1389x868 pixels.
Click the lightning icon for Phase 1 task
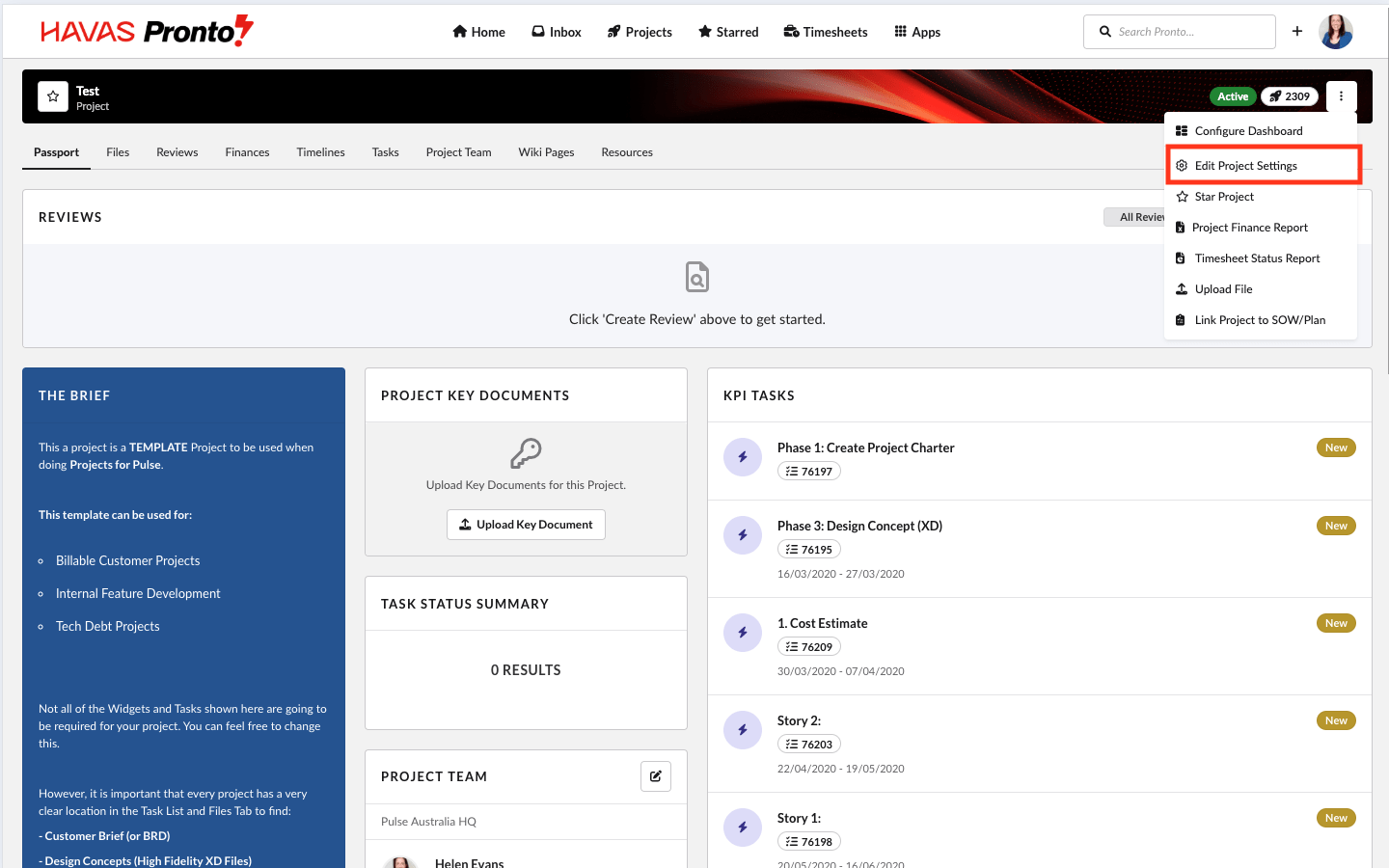pyautogui.click(x=743, y=457)
